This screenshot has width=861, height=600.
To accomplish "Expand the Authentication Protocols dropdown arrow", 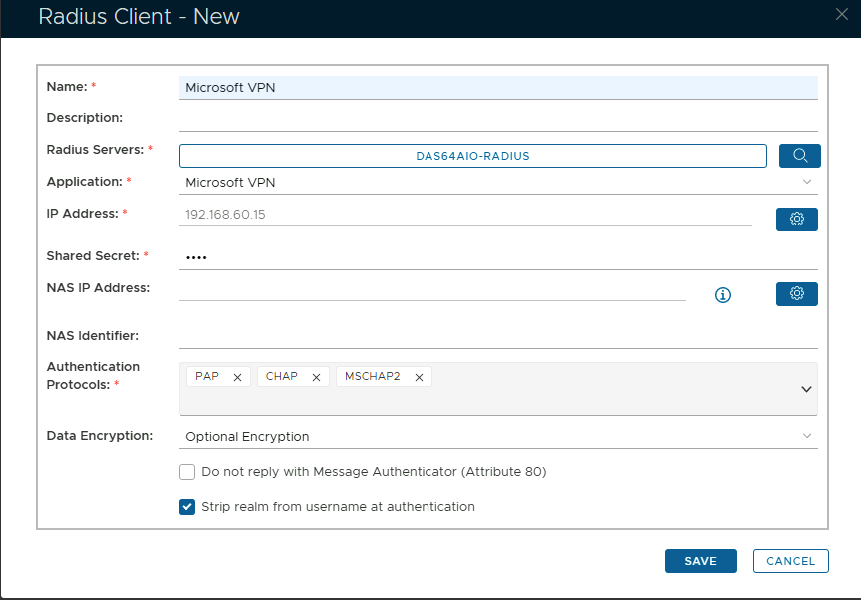I will point(806,389).
